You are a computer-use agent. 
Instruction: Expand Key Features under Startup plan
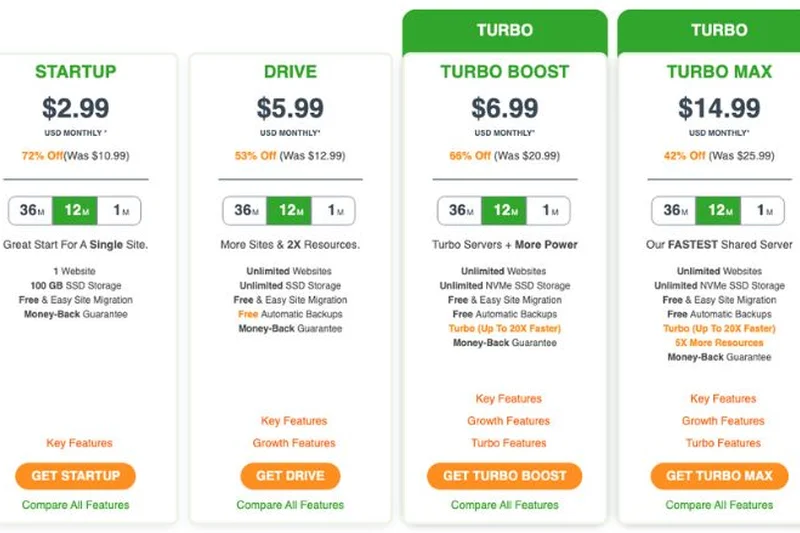pos(79,443)
